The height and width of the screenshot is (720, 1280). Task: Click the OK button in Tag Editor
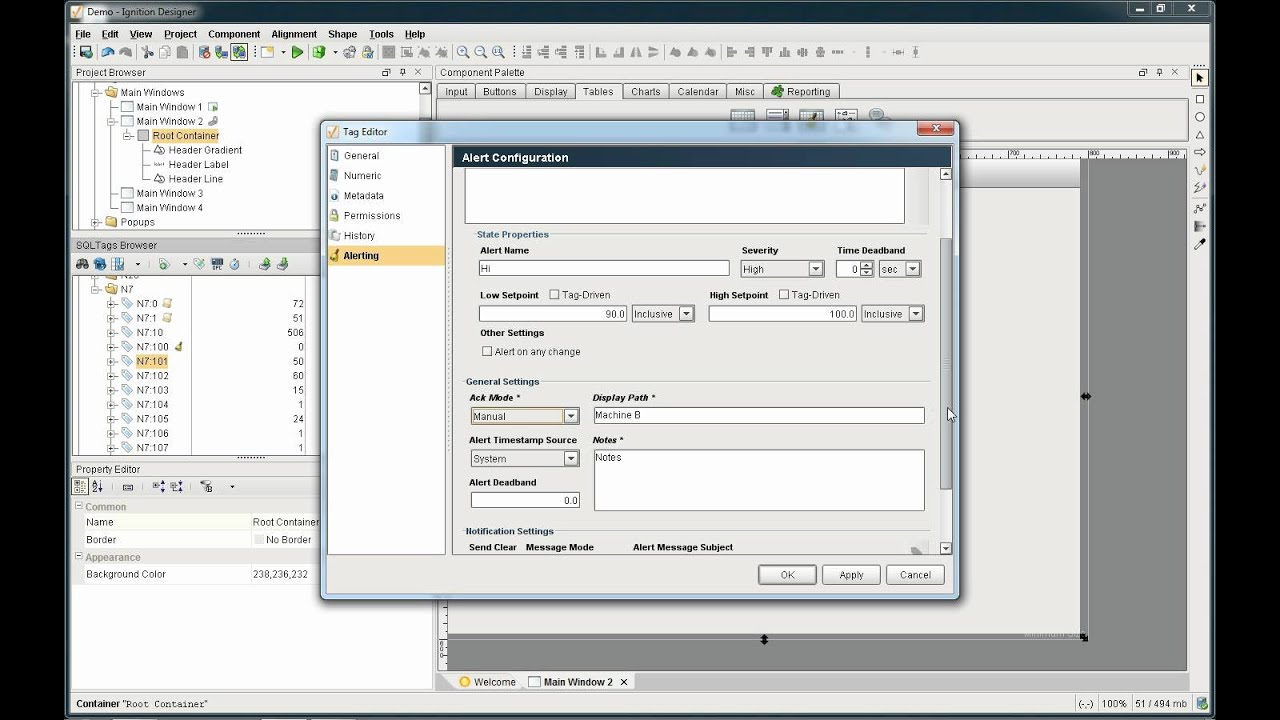tap(787, 575)
